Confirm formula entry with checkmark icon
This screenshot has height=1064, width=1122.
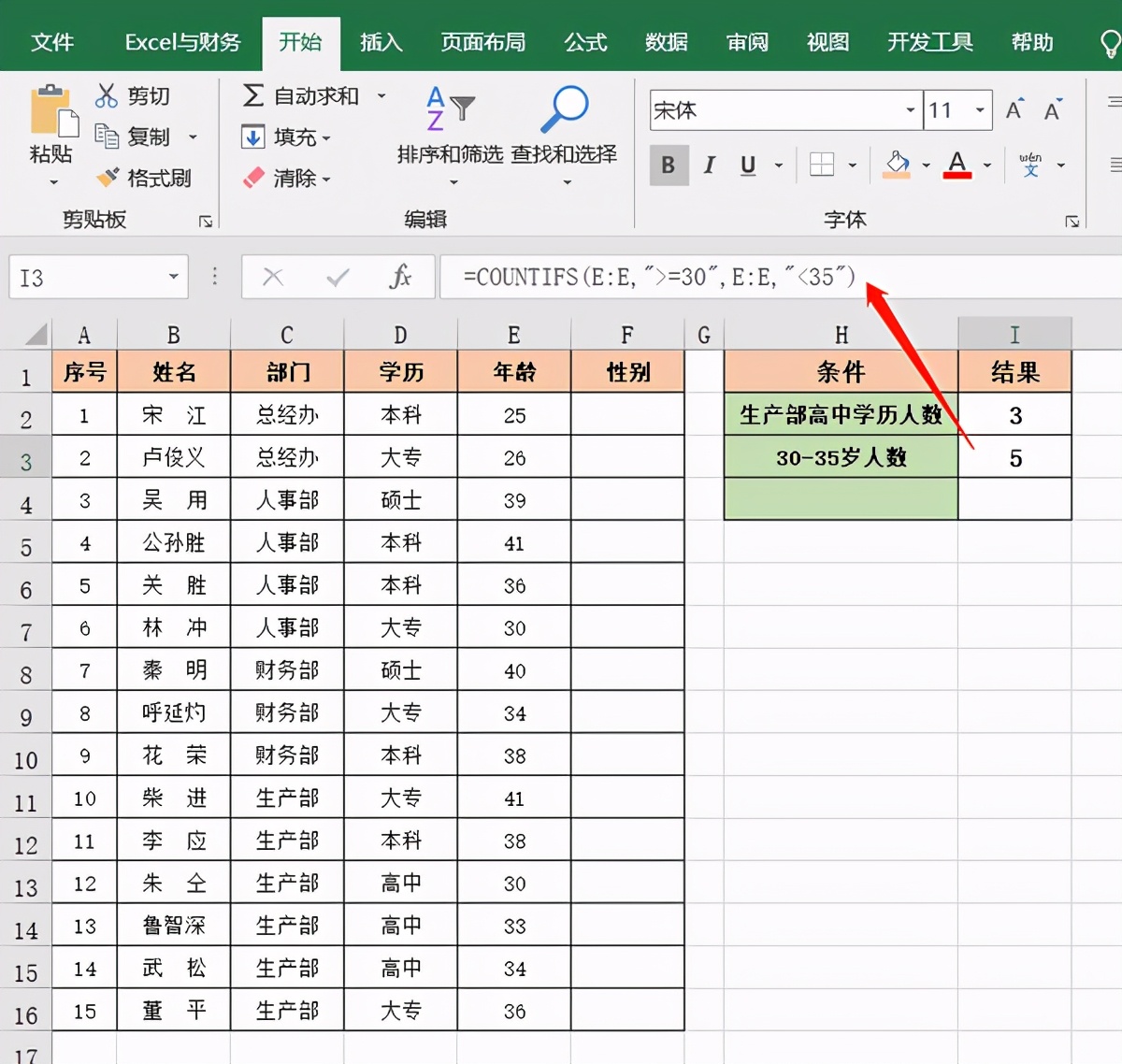pyautogui.click(x=338, y=277)
